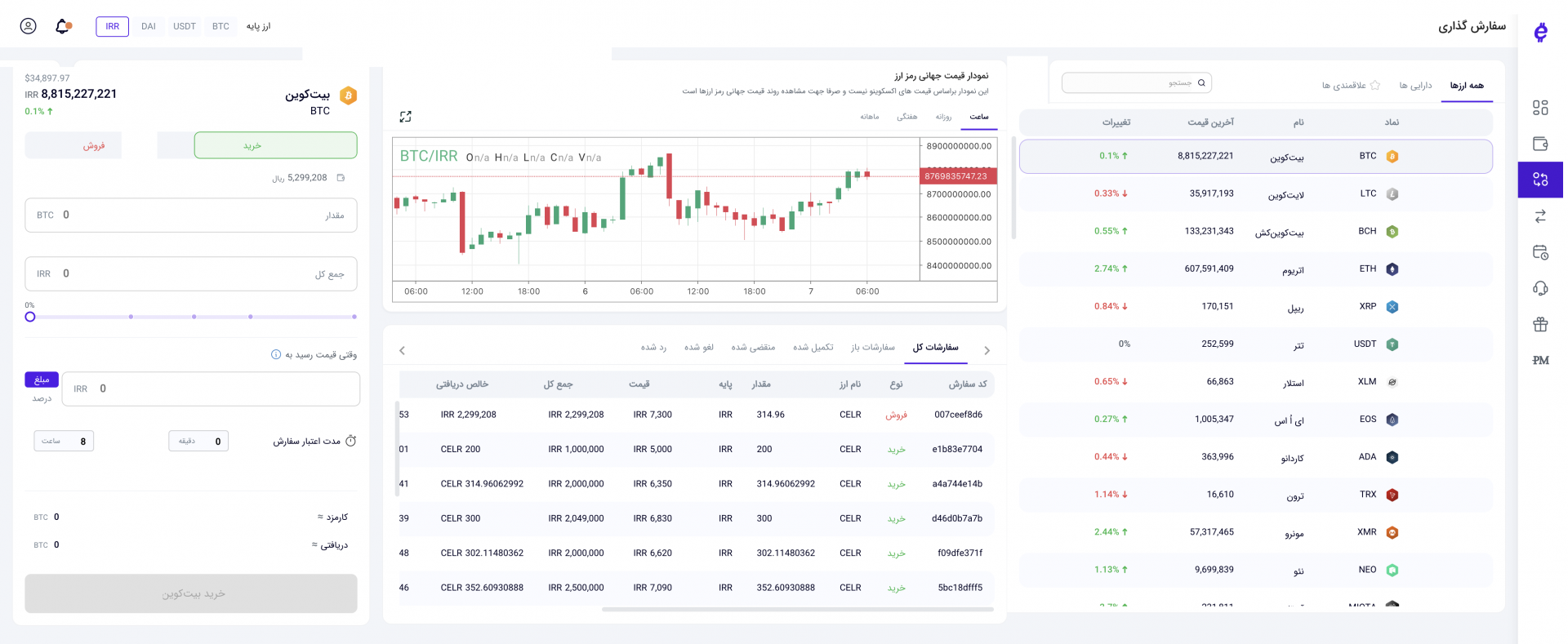1568x644 pixels.
Task: Select the لایت‌کوین LTC row
Action: point(1256,193)
